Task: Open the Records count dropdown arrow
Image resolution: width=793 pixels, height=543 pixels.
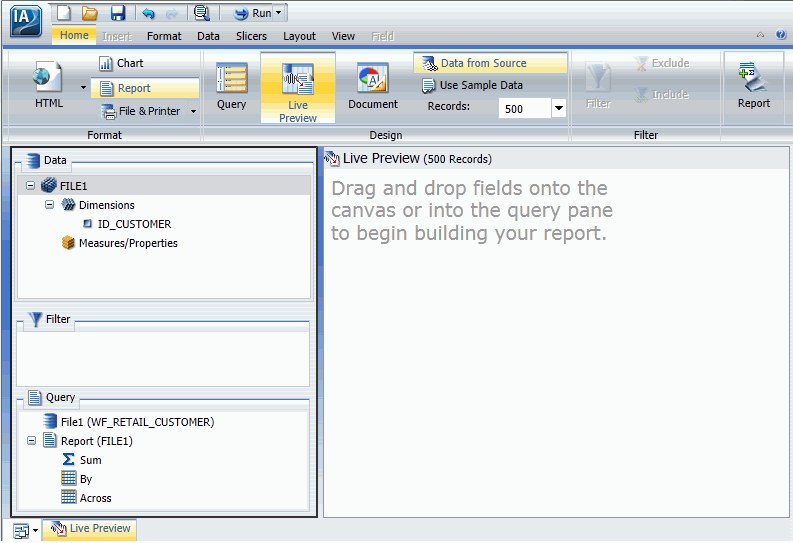Action: coord(558,108)
